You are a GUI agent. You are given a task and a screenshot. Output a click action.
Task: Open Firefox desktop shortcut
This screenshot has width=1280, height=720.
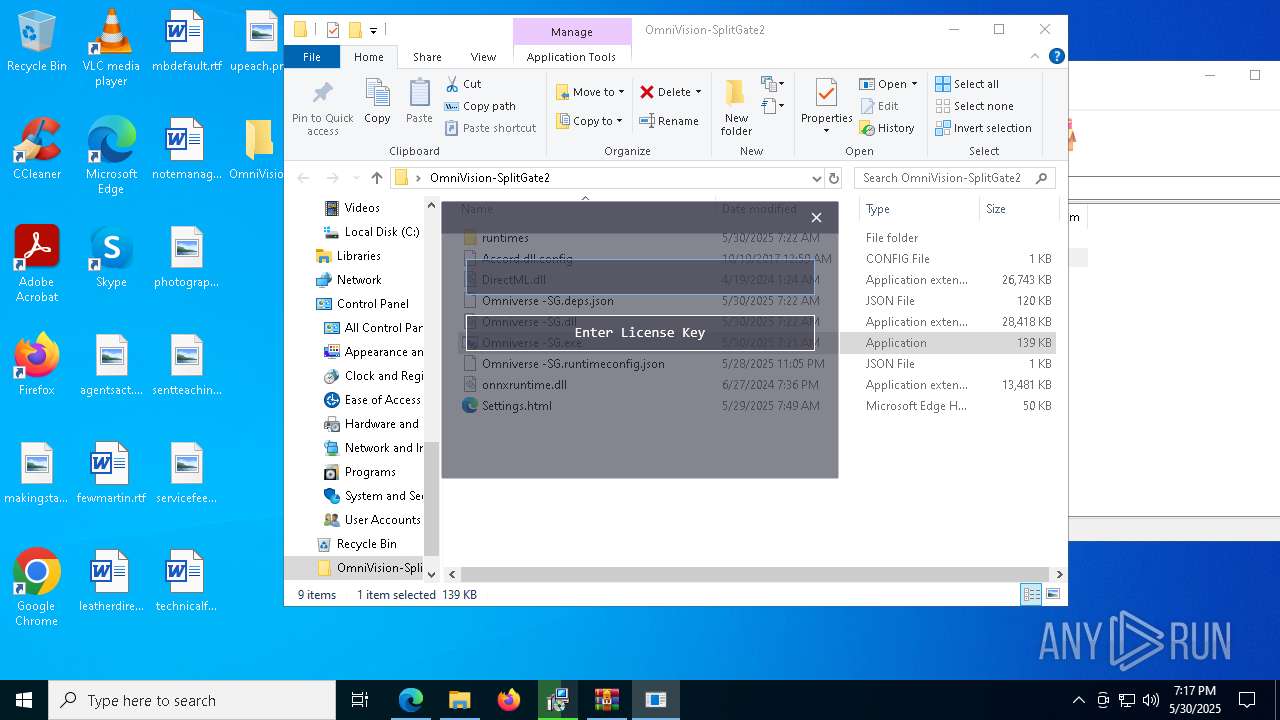point(37,365)
